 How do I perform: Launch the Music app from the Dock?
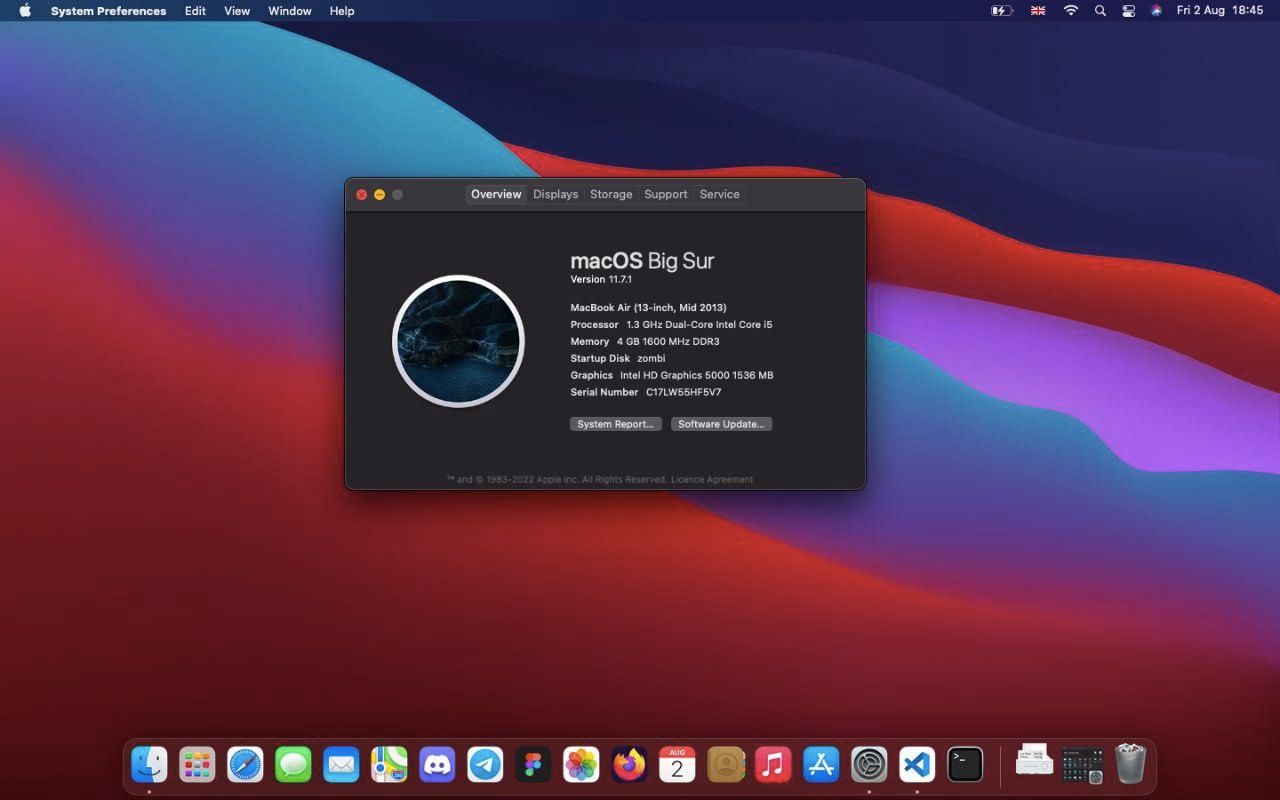click(x=773, y=765)
